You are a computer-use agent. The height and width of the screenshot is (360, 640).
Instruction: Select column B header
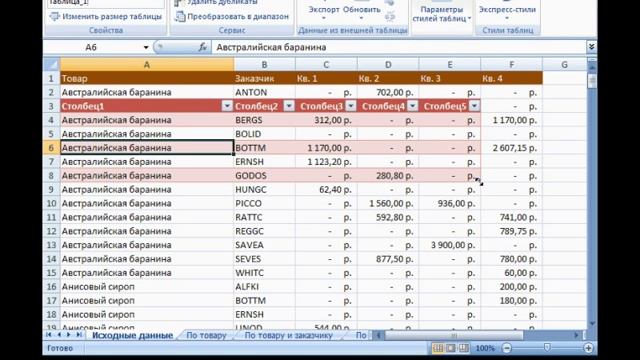click(264, 64)
